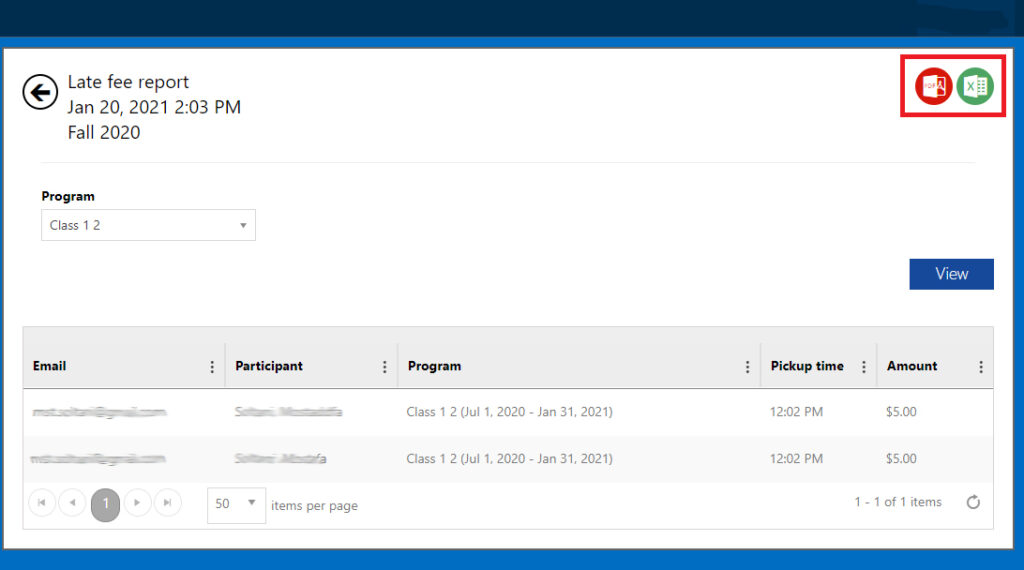Open the Program dropdown showing Class 1 2
The height and width of the screenshot is (570, 1024).
148,225
